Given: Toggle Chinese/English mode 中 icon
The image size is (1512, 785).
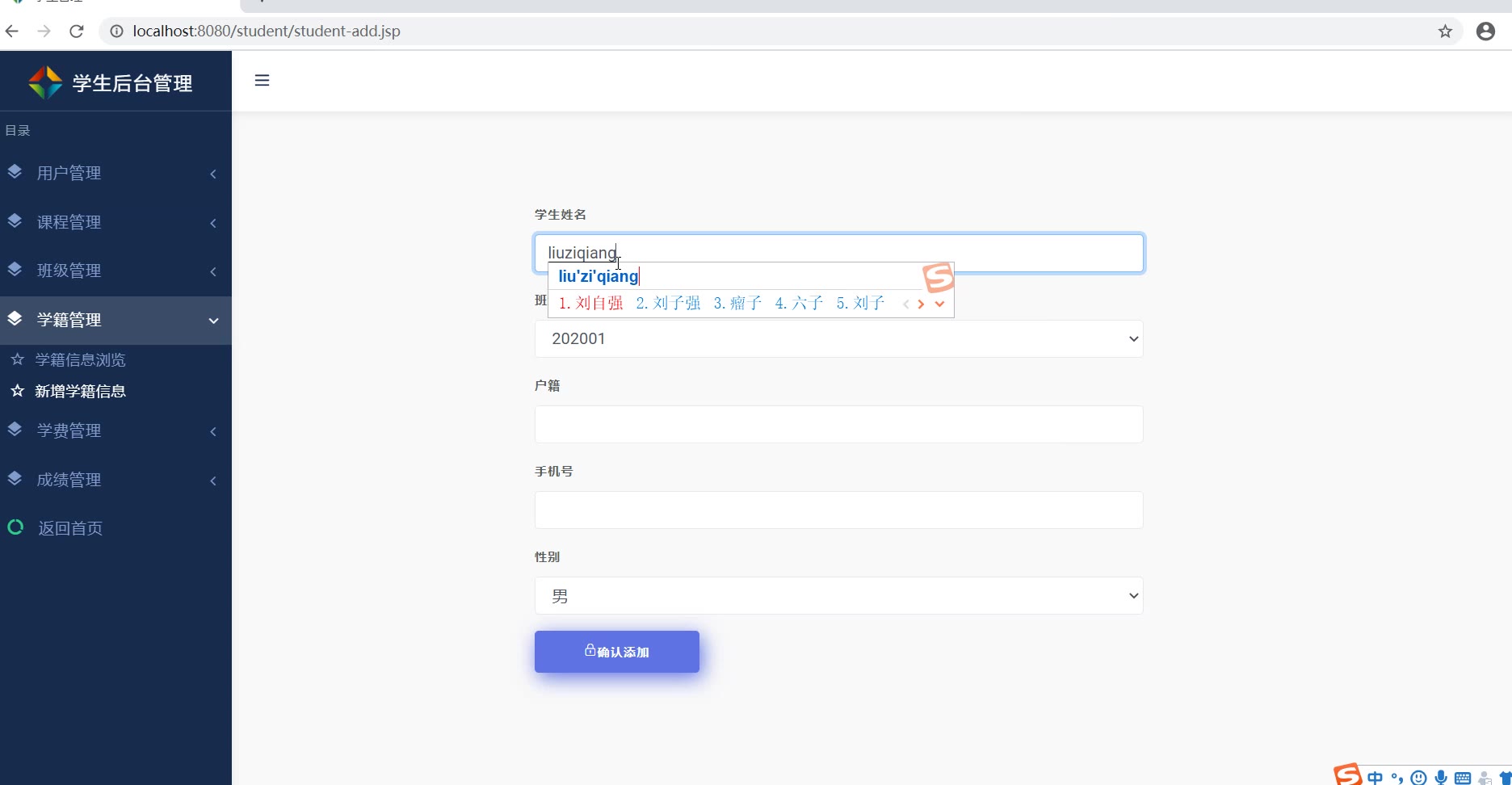Looking at the screenshot, I should point(1375,778).
